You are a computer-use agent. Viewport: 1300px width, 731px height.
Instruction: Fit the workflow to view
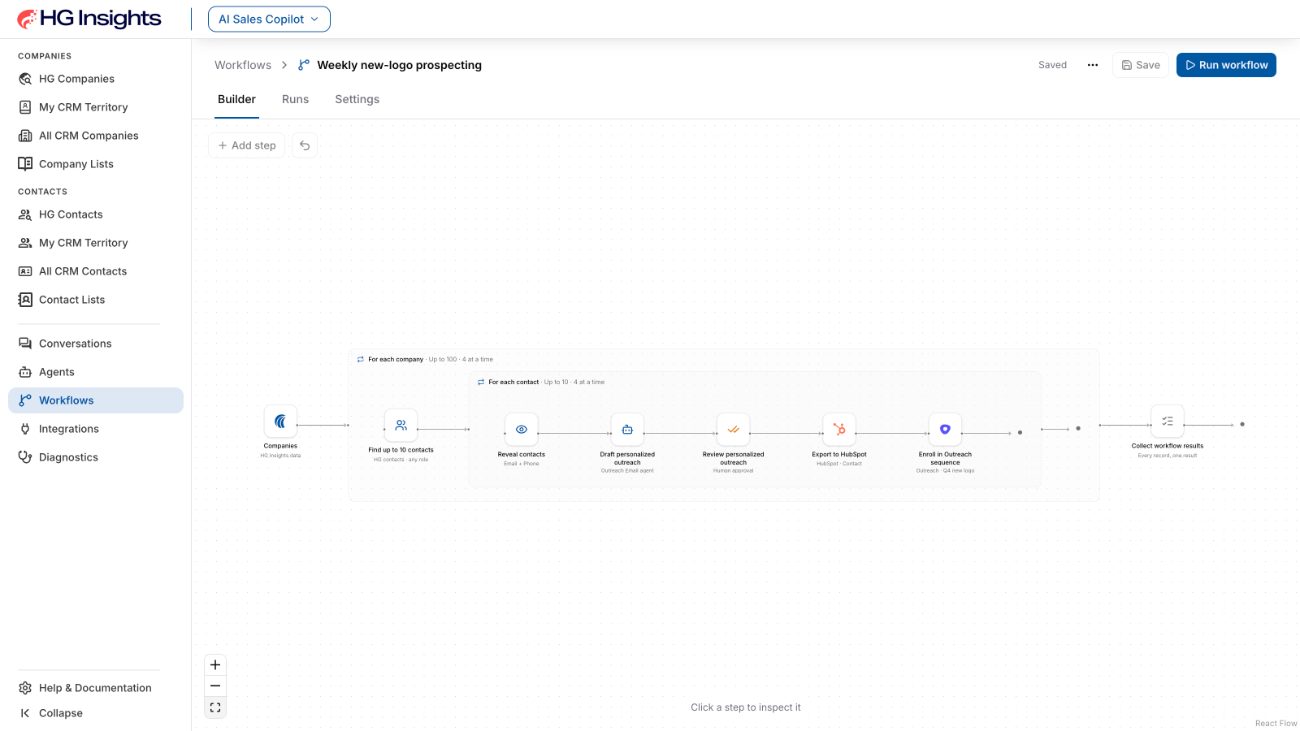tap(215, 707)
